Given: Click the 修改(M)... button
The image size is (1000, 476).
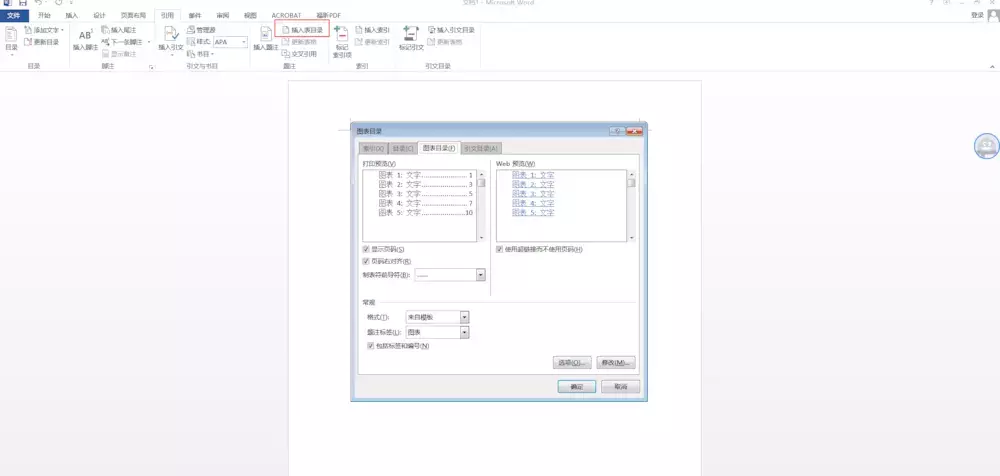Looking at the screenshot, I should pyautogui.click(x=616, y=362).
